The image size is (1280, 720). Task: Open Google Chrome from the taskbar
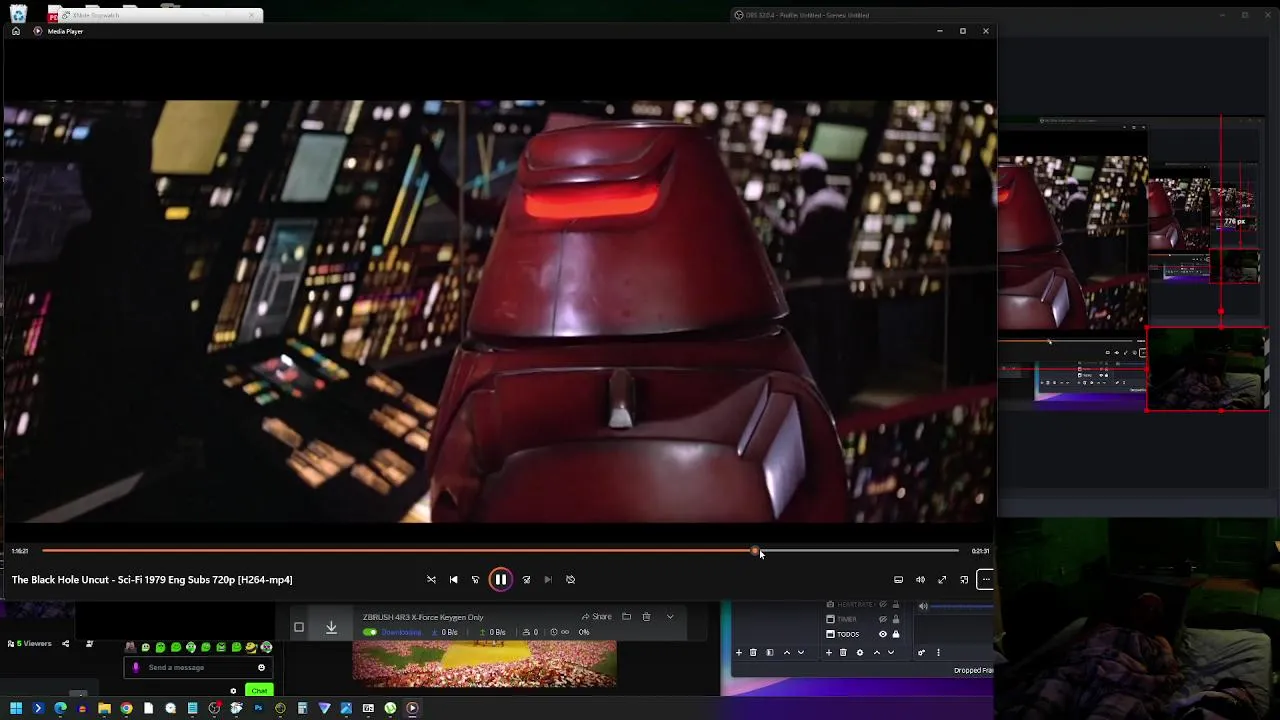(x=126, y=708)
